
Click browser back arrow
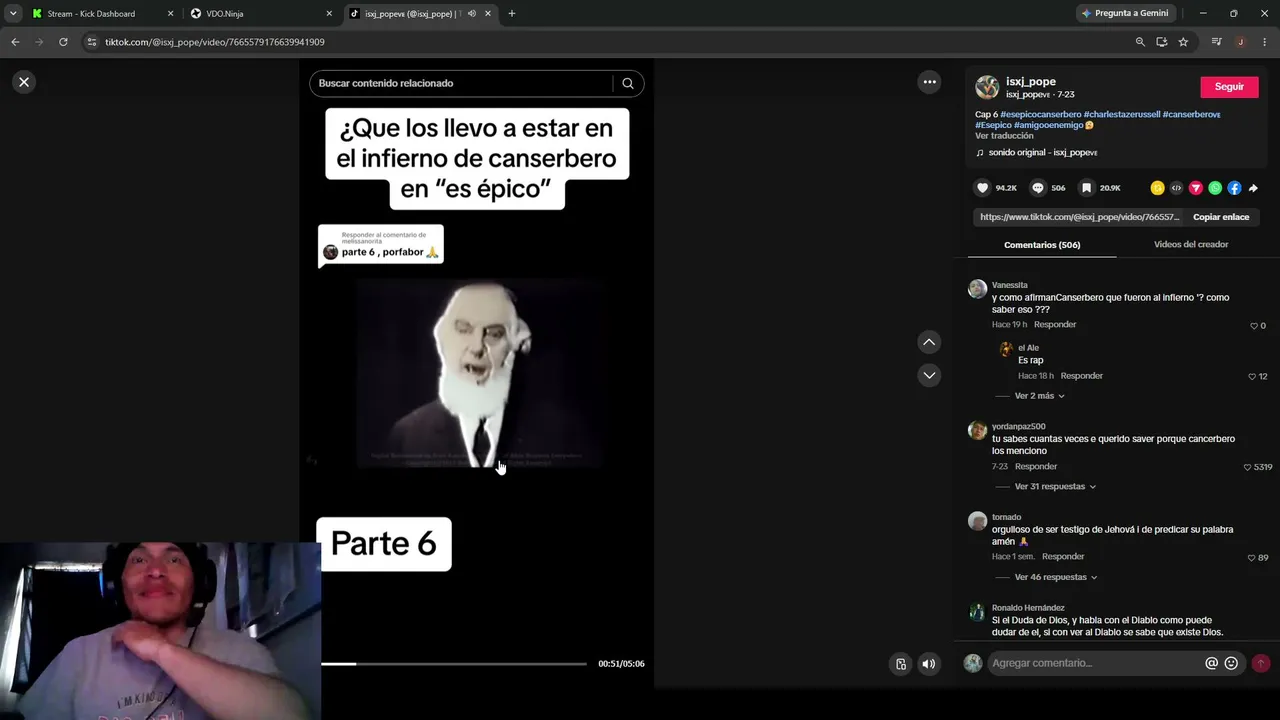15,42
